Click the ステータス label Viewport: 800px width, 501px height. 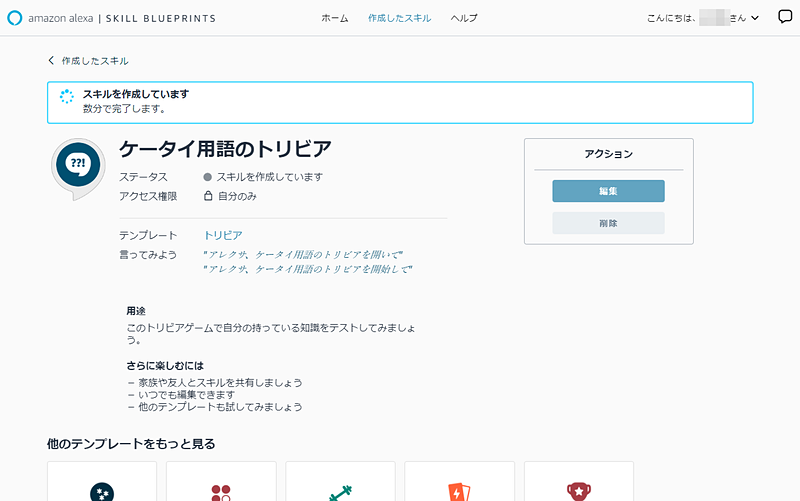click(143, 177)
